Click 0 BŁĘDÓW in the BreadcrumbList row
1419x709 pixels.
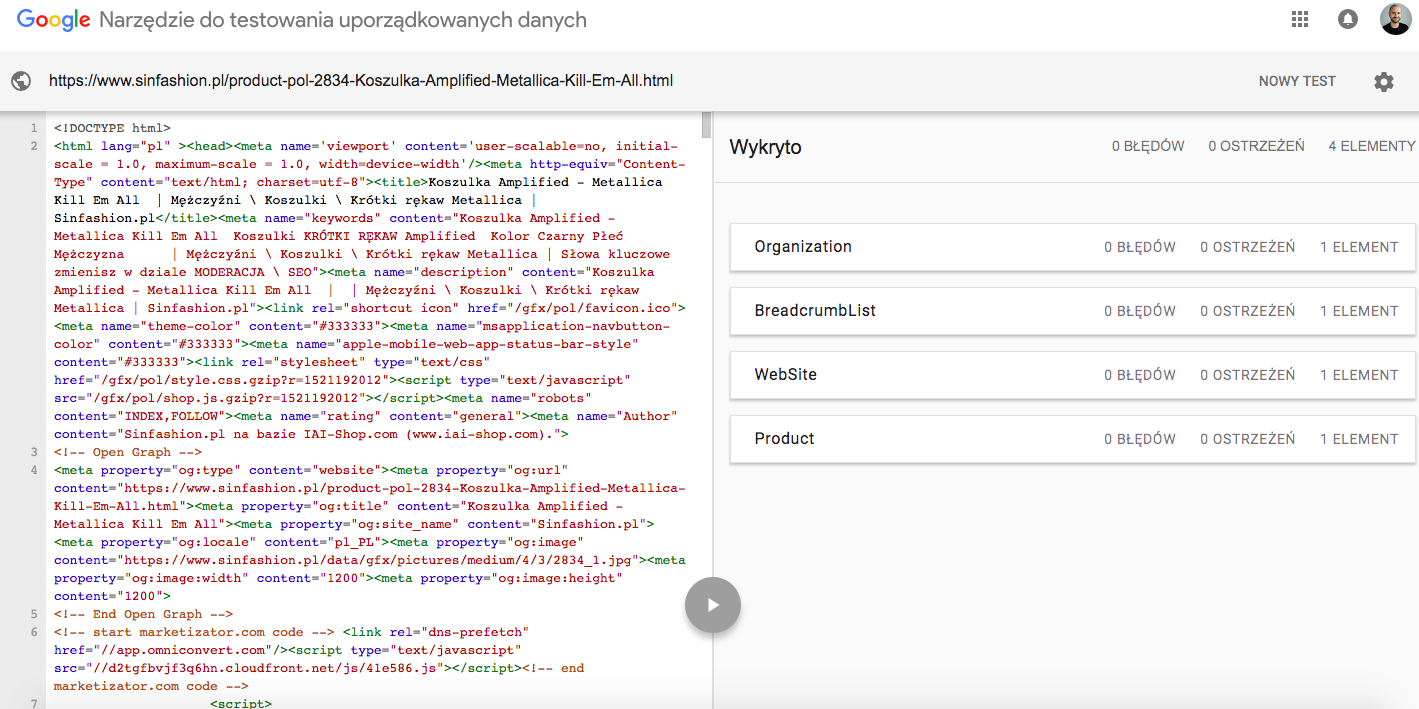1140,311
